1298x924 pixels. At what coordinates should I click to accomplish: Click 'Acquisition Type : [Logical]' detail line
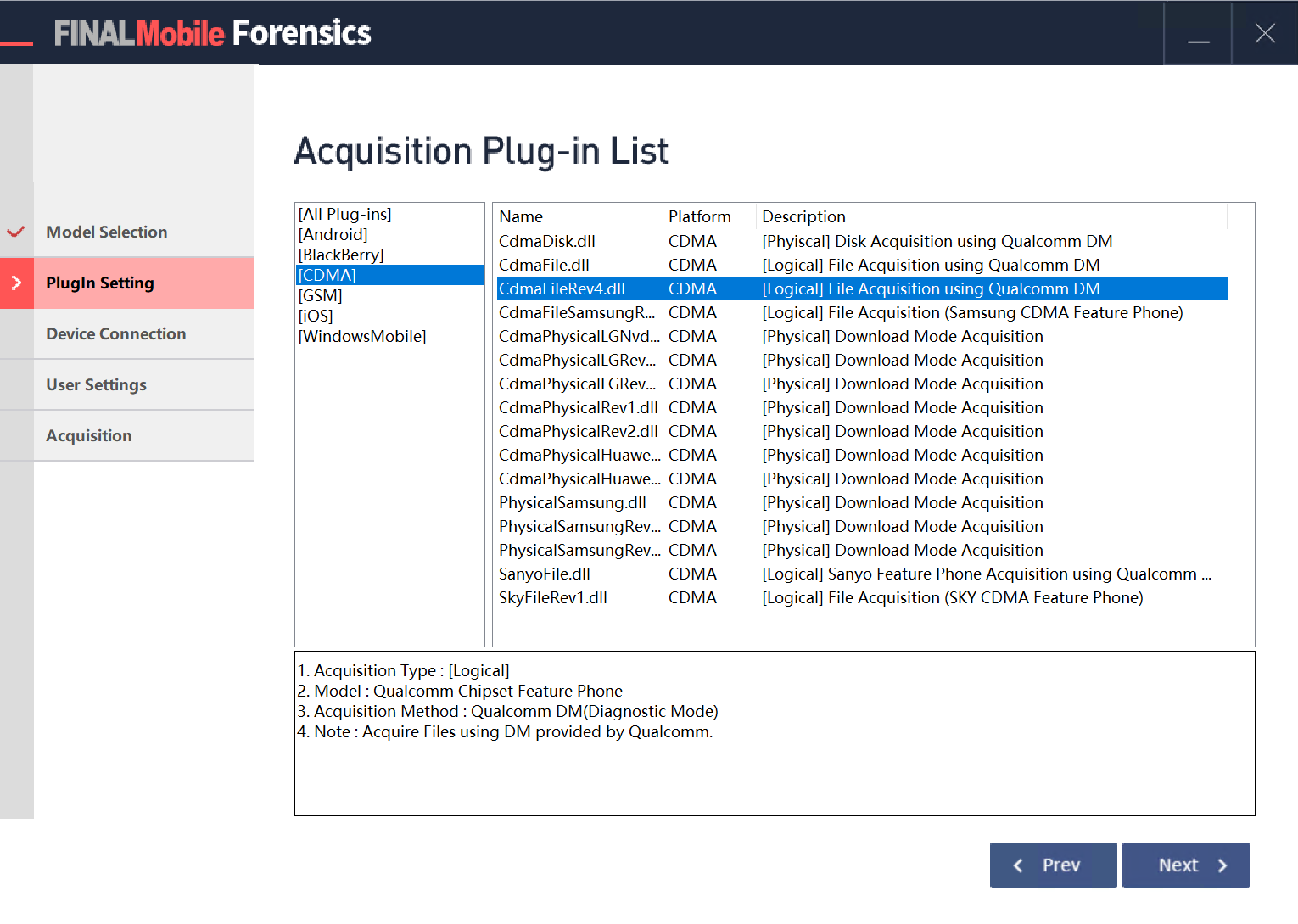[403, 671]
